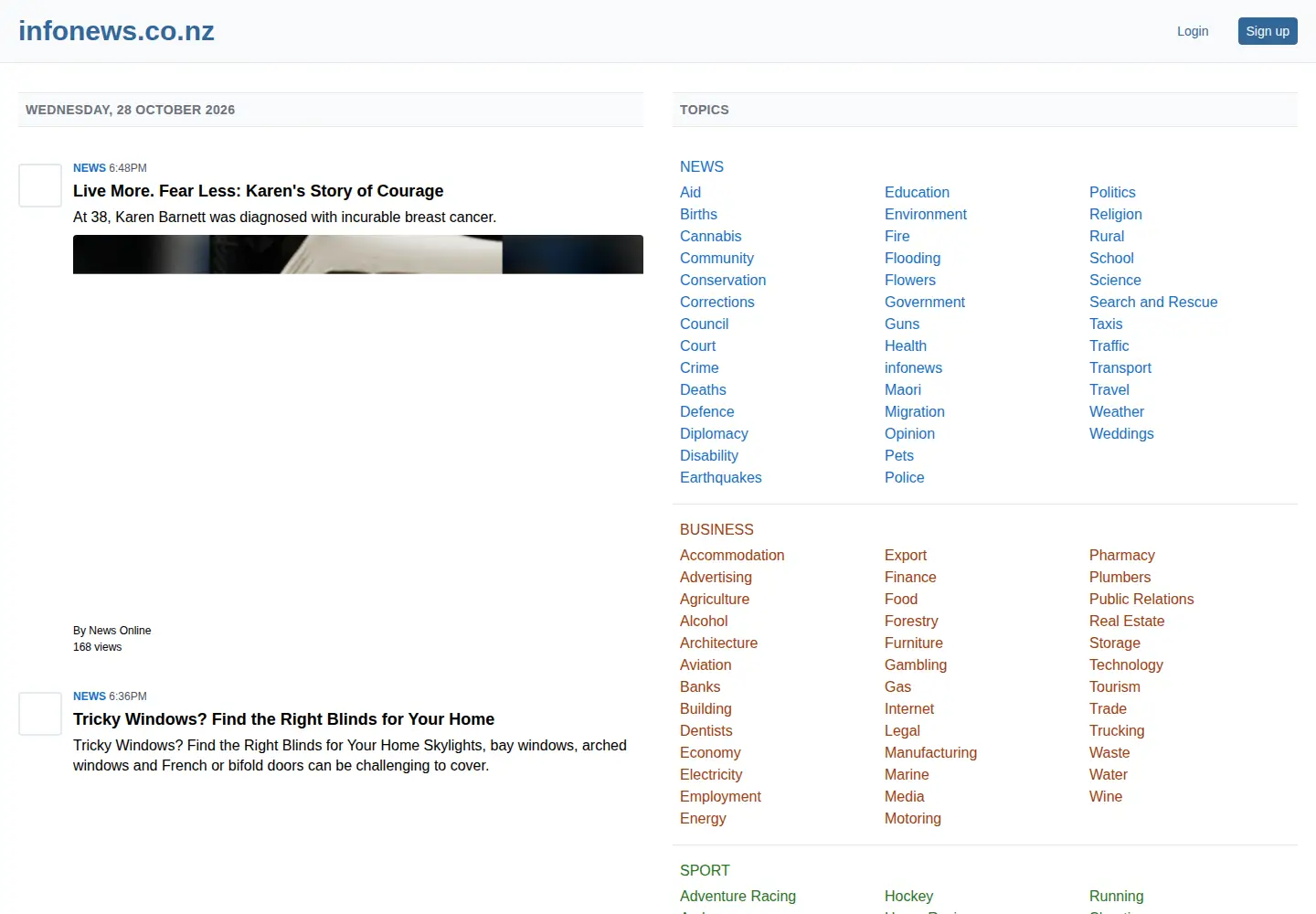Screen dimensions: 1316x914
Task: Go to the Running sport topic
Action: (x=1116, y=896)
